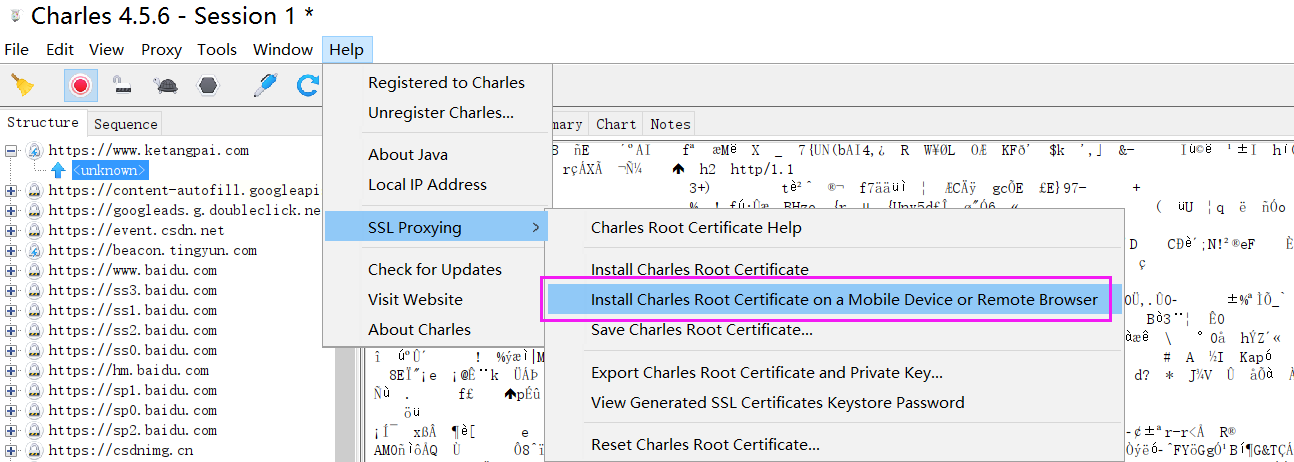Click Charles app icon in title bar
This screenshot has height=462, width=1294.
[x=14, y=17]
